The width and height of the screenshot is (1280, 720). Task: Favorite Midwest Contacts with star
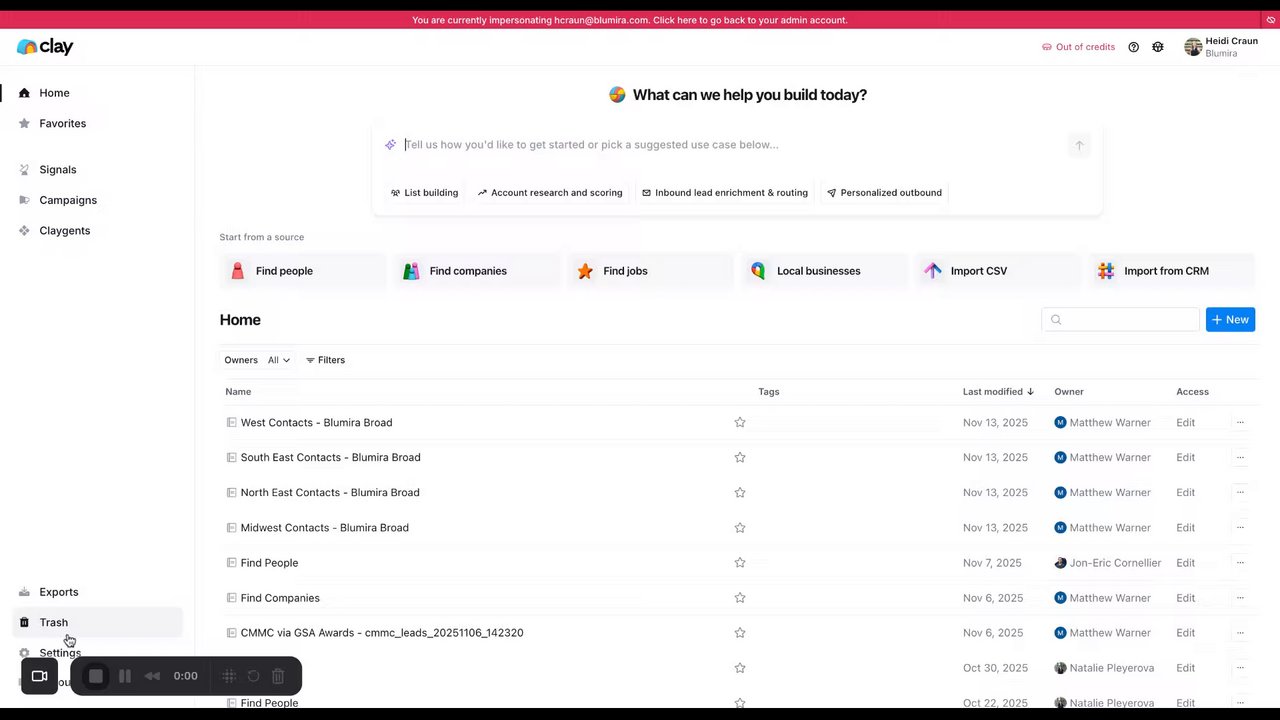pyautogui.click(x=740, y=528)
